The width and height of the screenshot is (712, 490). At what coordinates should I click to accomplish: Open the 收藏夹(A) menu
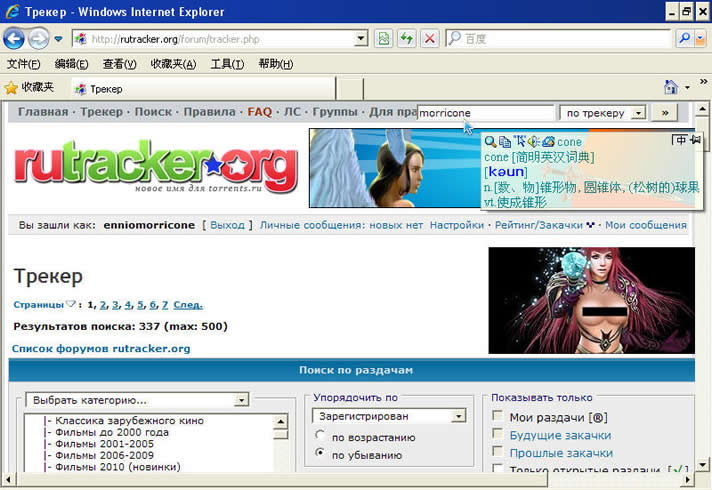tap(173, 64)
